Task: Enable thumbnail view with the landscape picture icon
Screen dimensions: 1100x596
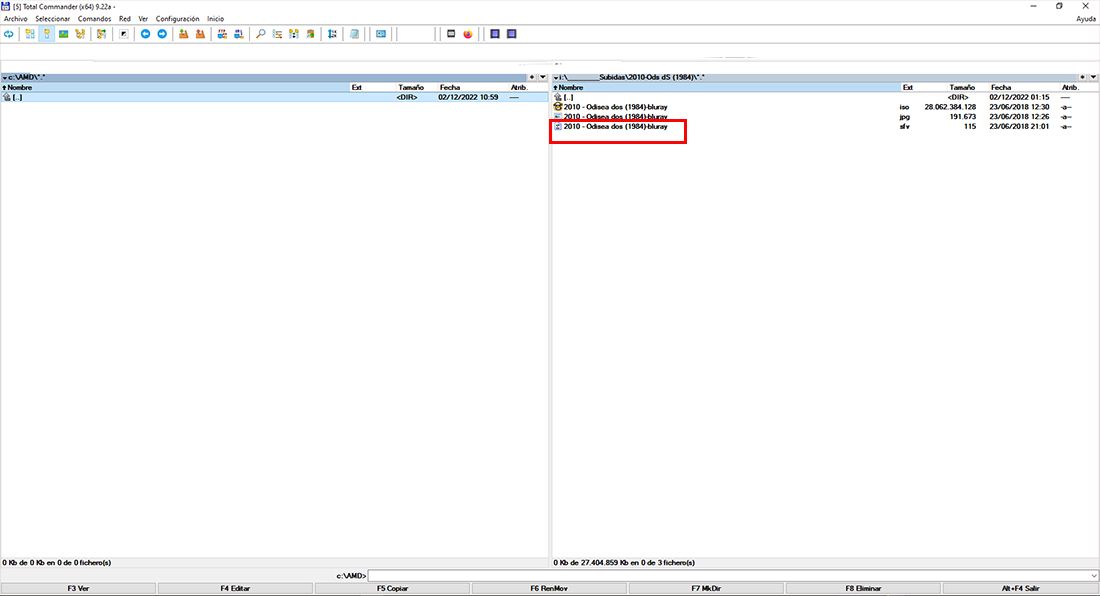Action: click(x=64, y=34)
